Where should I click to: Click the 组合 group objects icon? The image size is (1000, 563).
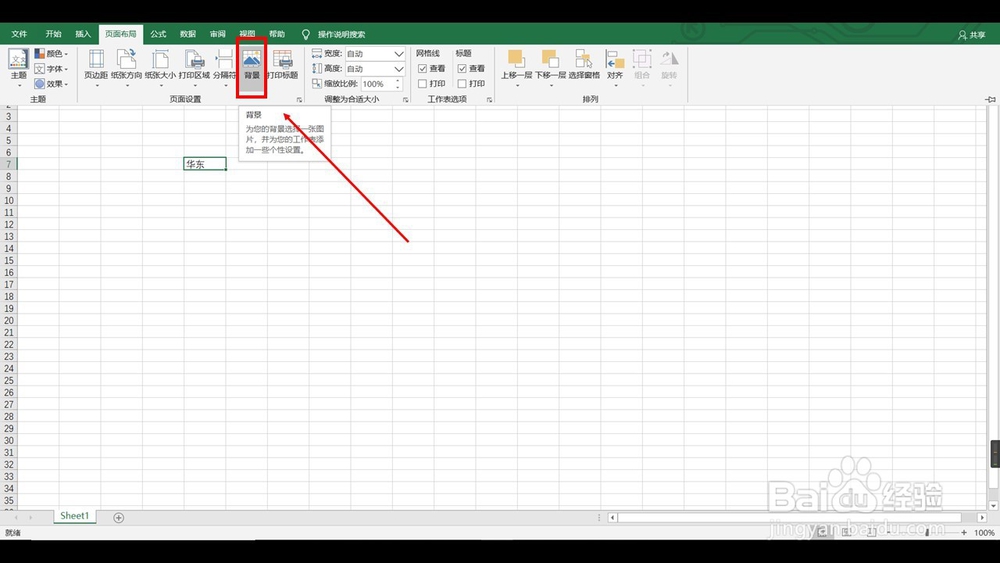pyautogui.click(x=642, y=59)
